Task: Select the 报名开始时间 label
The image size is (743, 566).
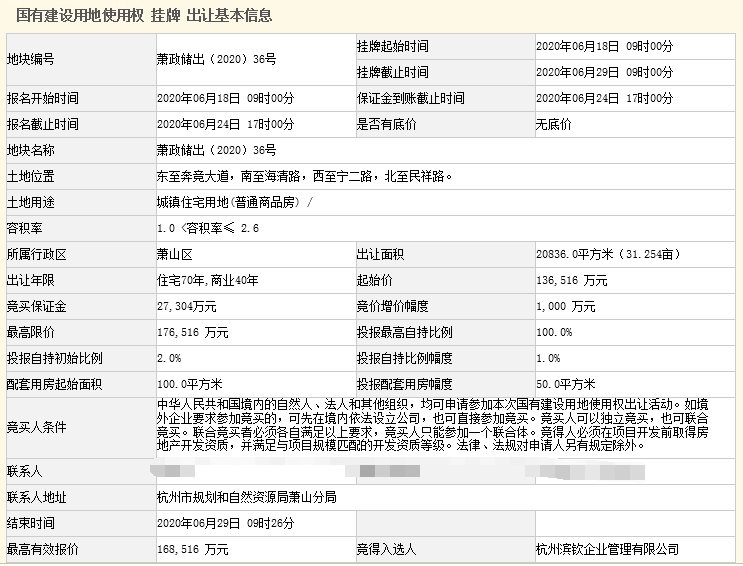Action: click(x=43, y=99)
